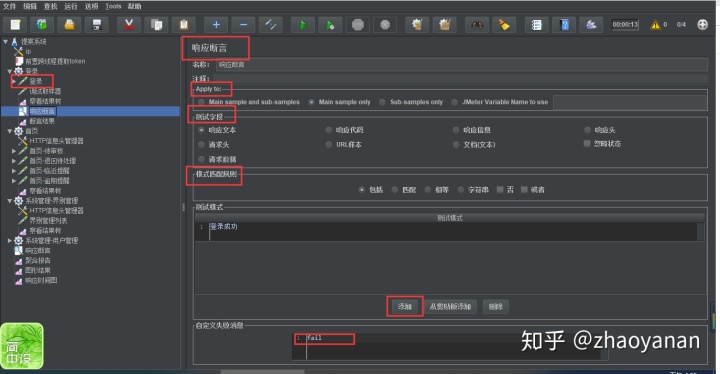Select Sub-samples only radio
This screenshot has width=720, height=374.
(x=382, y=102)
